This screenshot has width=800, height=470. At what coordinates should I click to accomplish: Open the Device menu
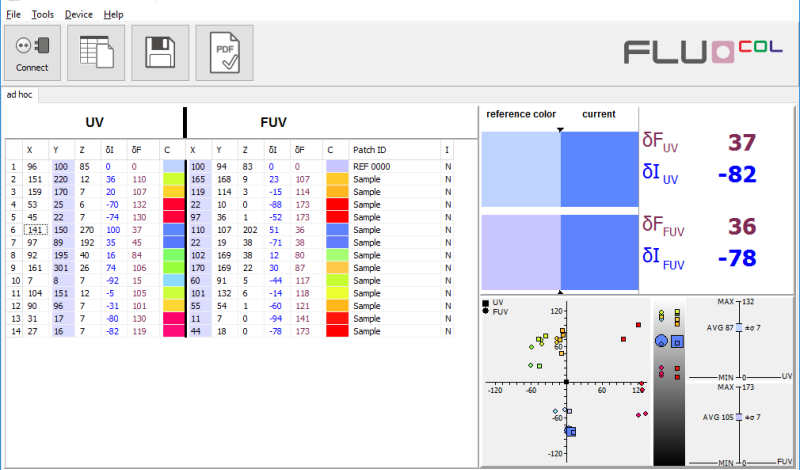79,14
